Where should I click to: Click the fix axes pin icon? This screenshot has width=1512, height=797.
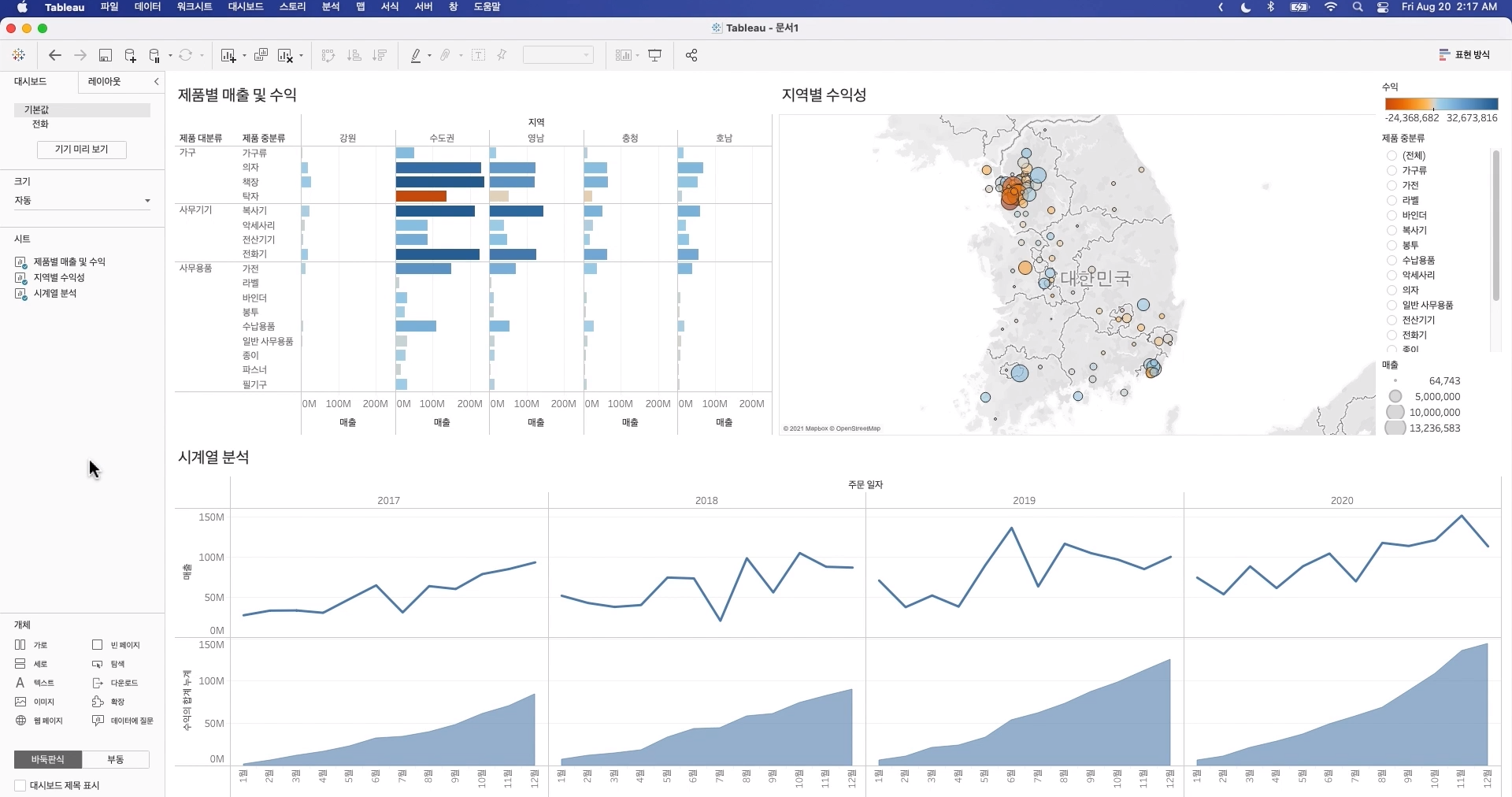pos(502,55)
